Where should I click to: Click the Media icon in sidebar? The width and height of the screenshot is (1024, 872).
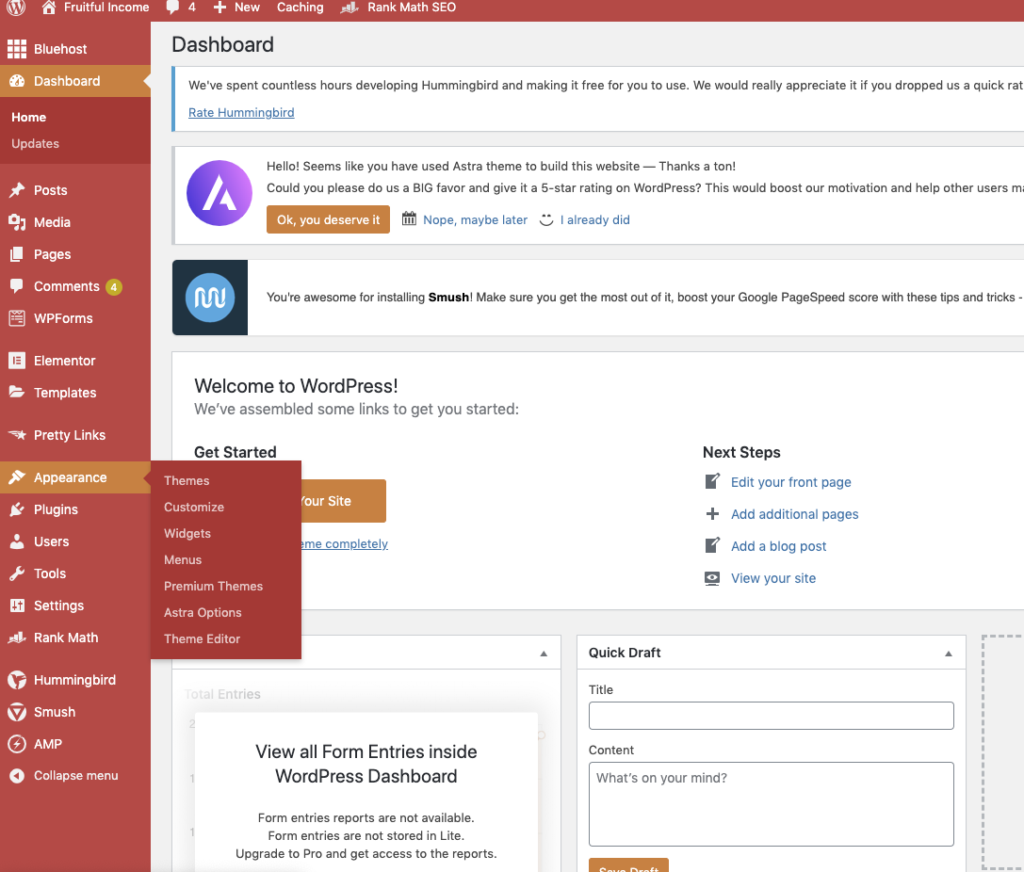[x=17, y=222]
